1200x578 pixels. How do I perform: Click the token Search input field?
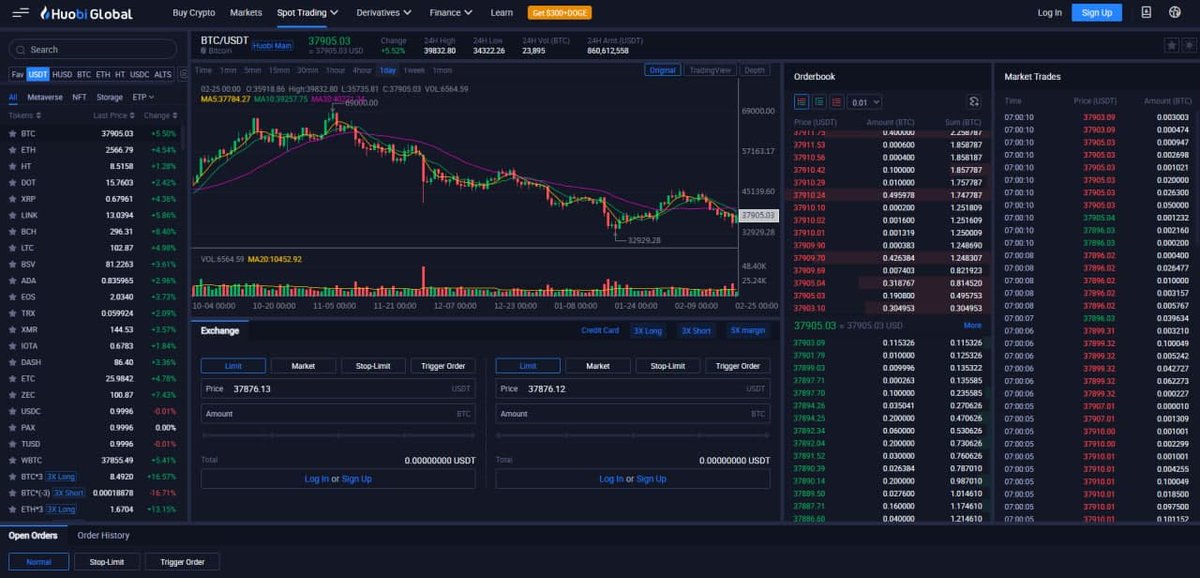point(93,49)
